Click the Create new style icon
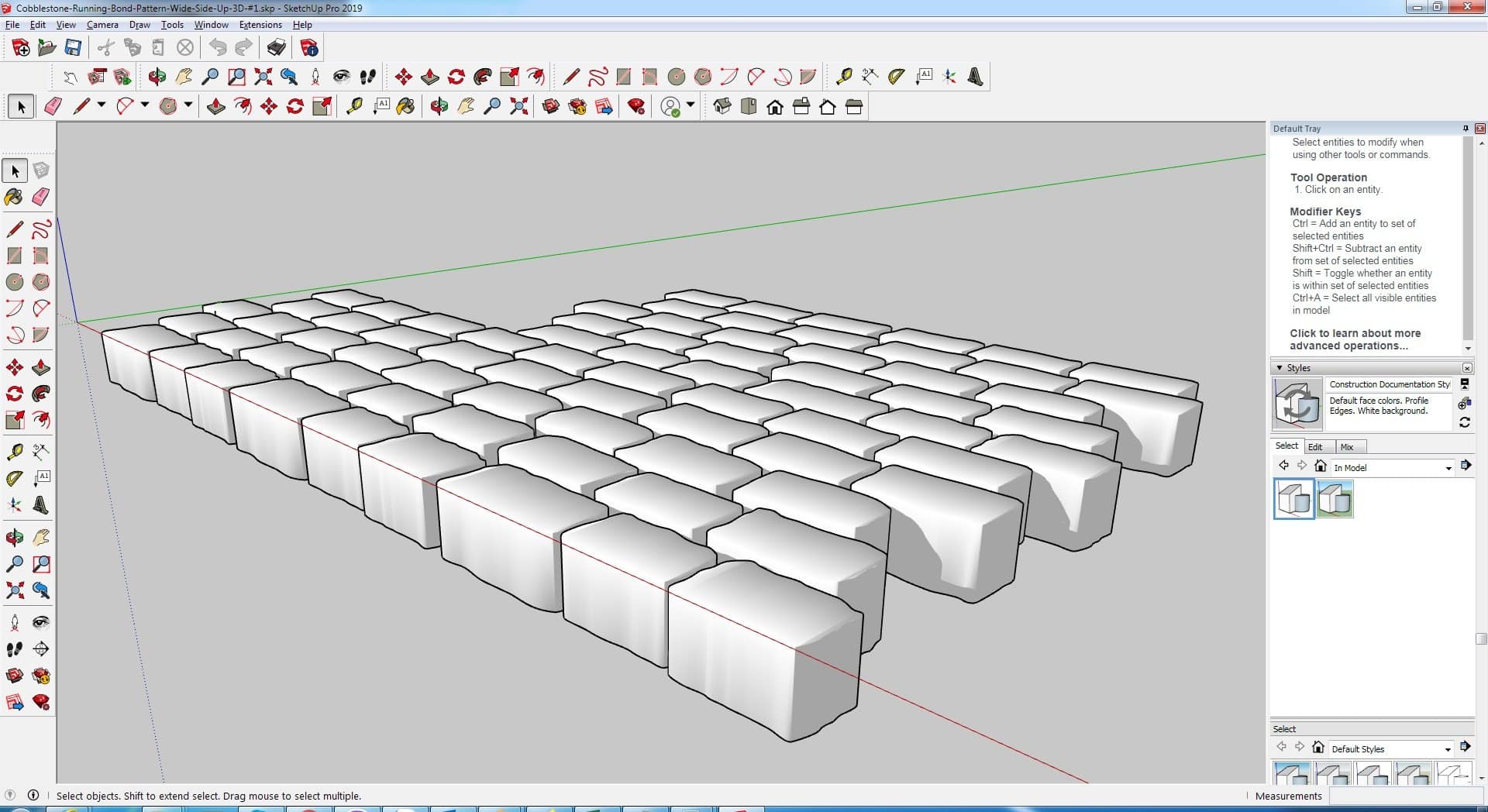Viewport: 1488px width, 812px height. (1464, 403)
